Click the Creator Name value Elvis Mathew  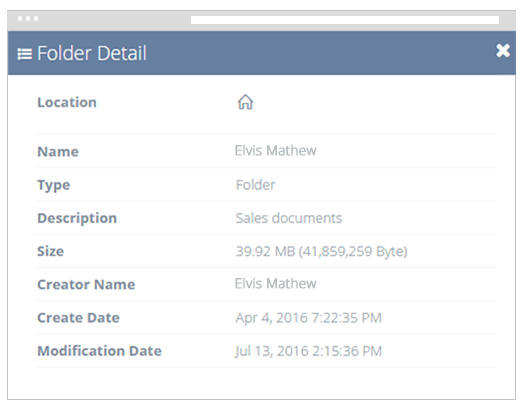[275, 284]
